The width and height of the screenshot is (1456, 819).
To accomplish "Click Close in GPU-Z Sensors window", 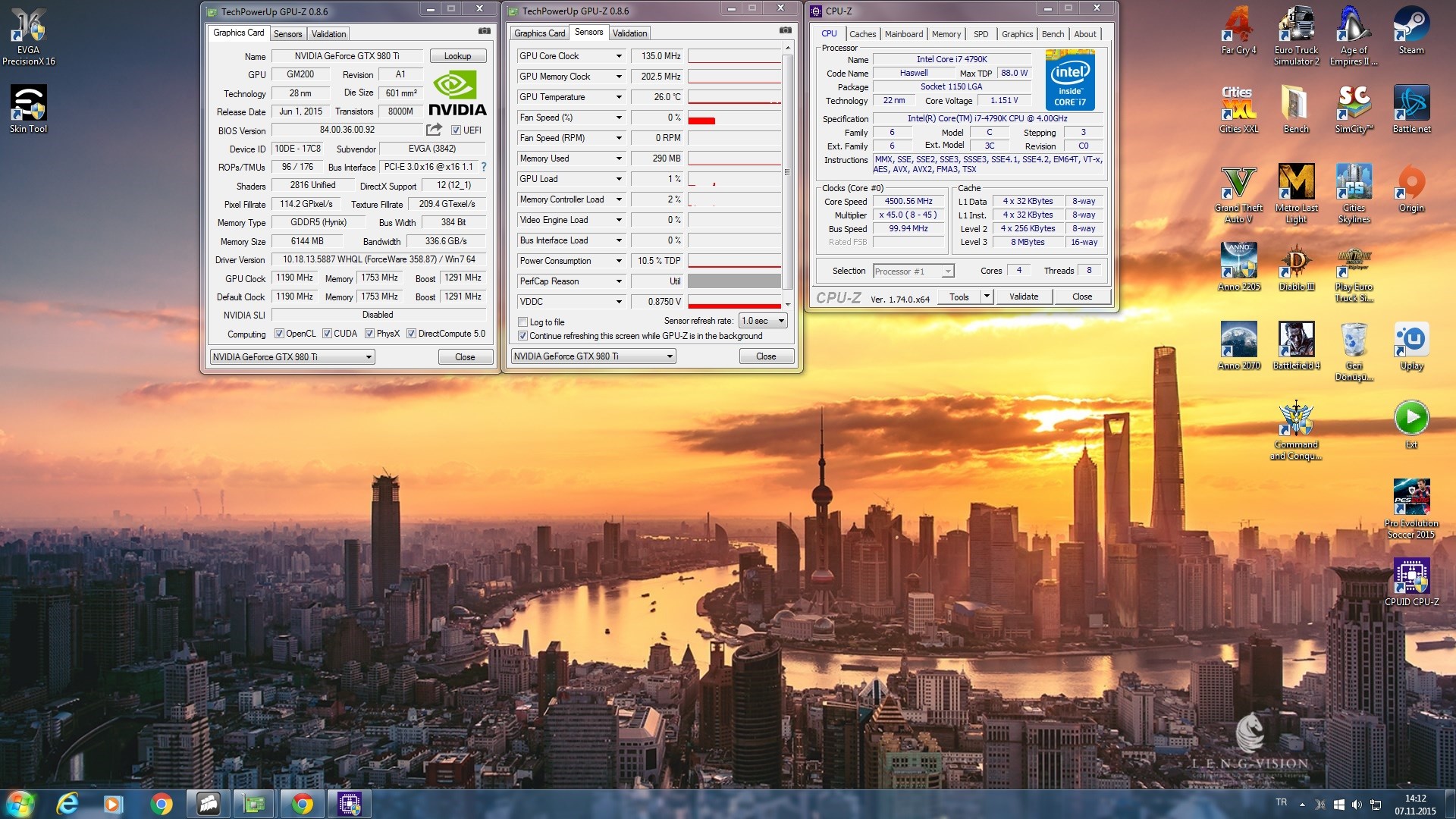I will click(x=766, y=356).
